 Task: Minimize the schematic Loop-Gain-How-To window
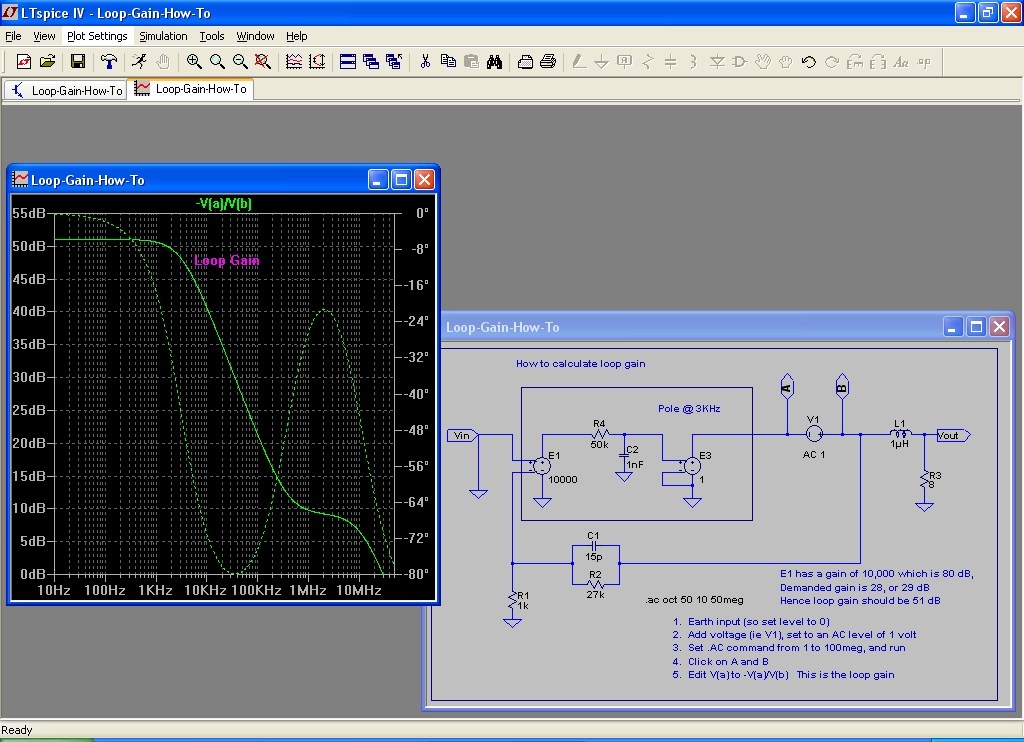pos(953,327)
